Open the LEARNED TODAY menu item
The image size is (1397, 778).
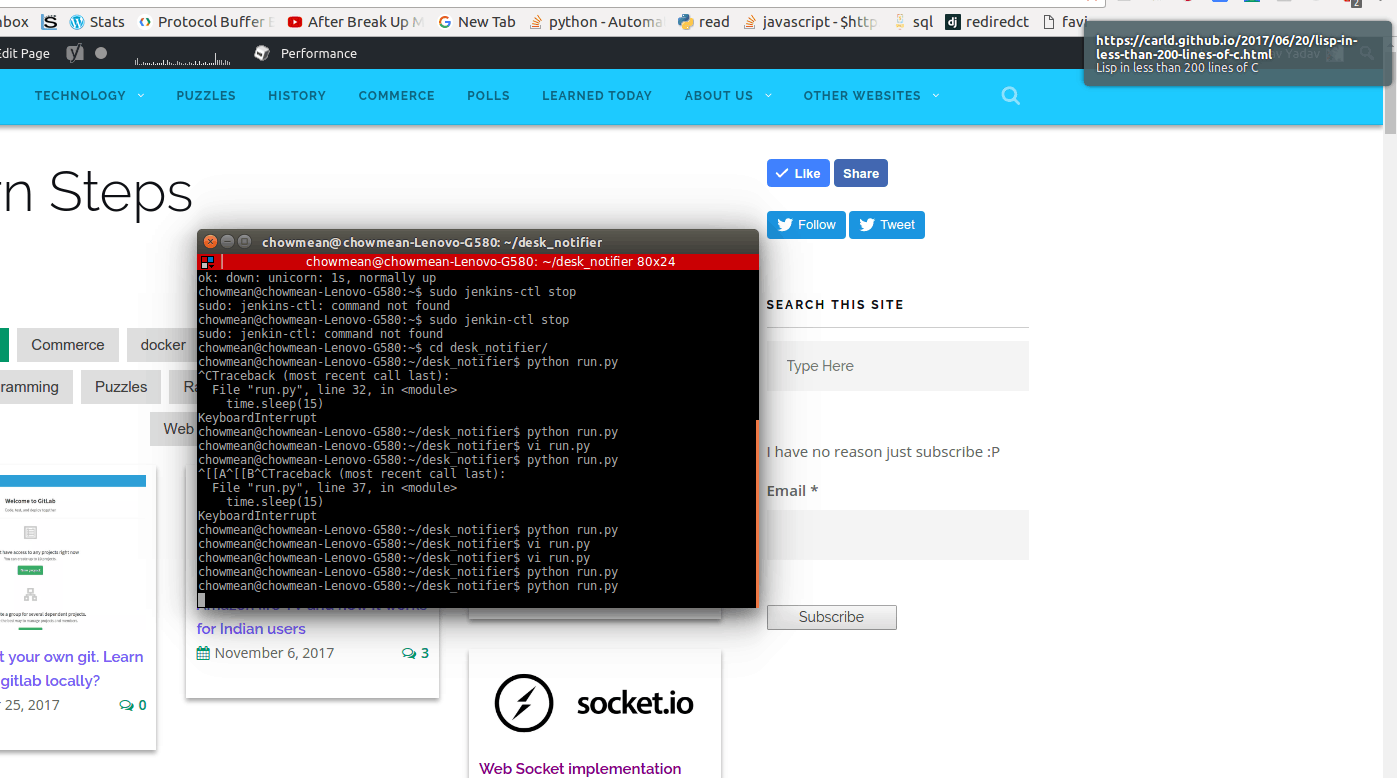coord(597,96)
